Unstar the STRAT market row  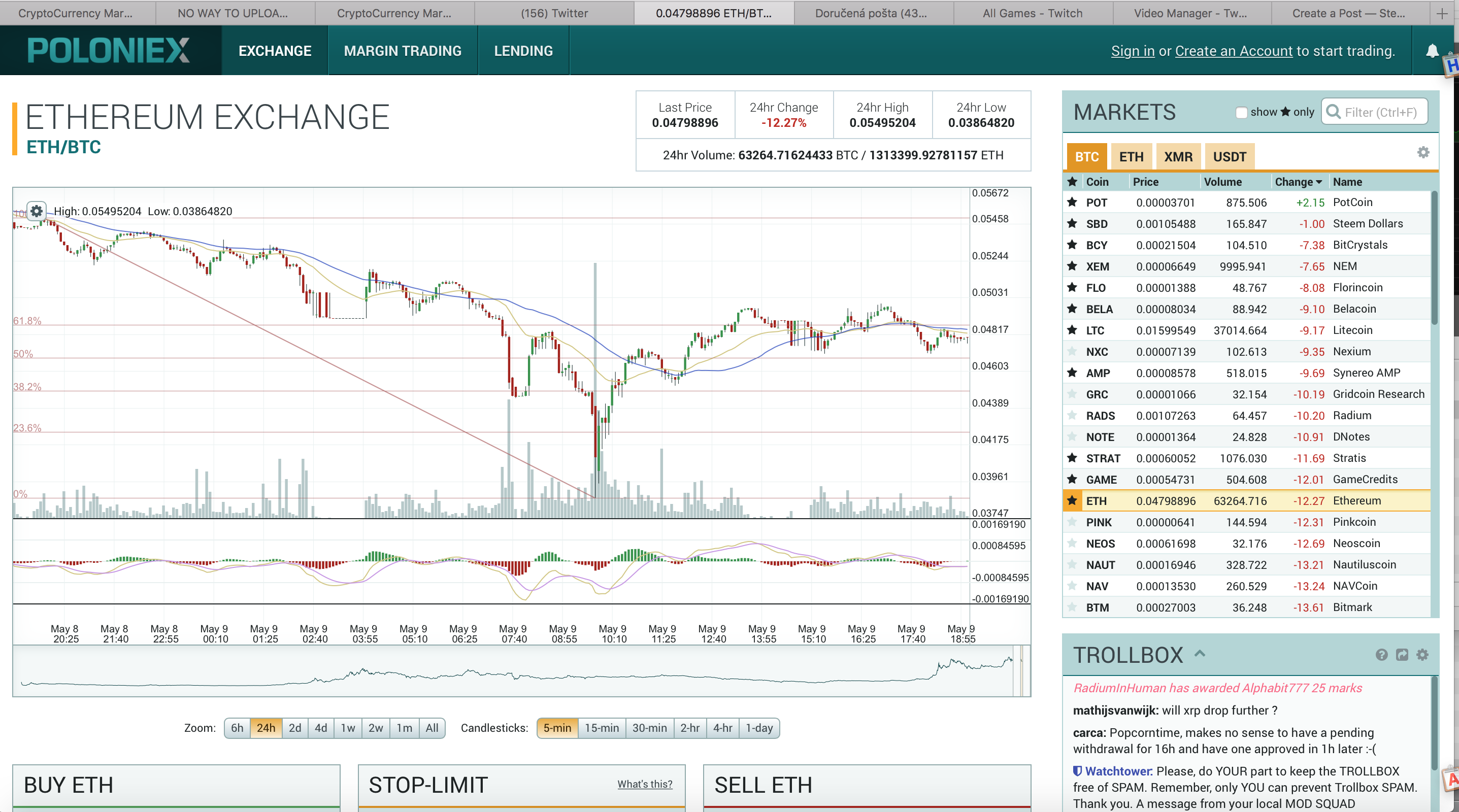(1072, 458)
